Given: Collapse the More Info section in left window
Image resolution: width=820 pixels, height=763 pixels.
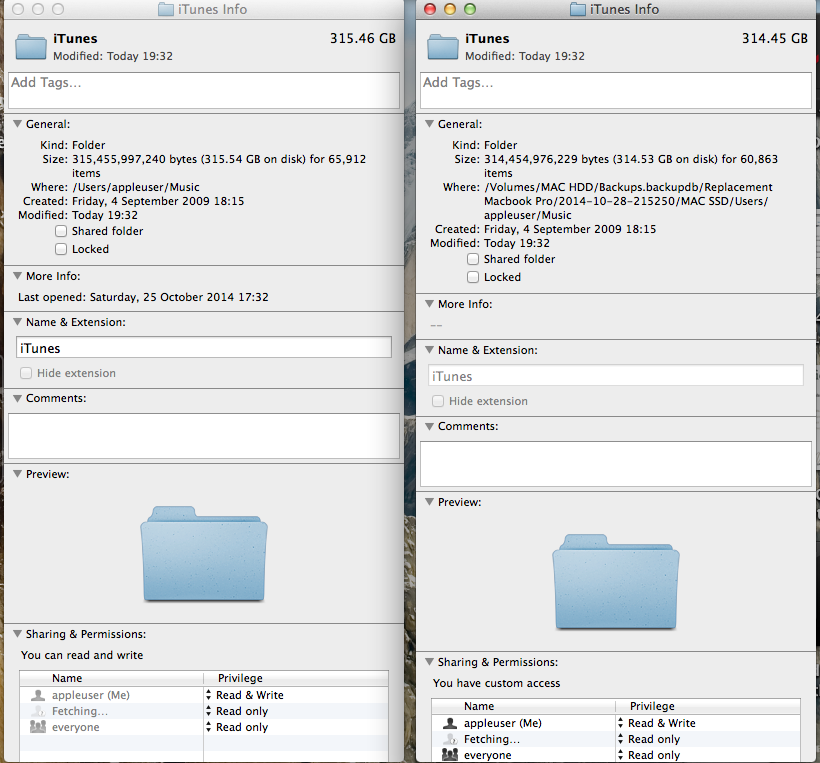Looking at the screenshot, I should point(17,276).
